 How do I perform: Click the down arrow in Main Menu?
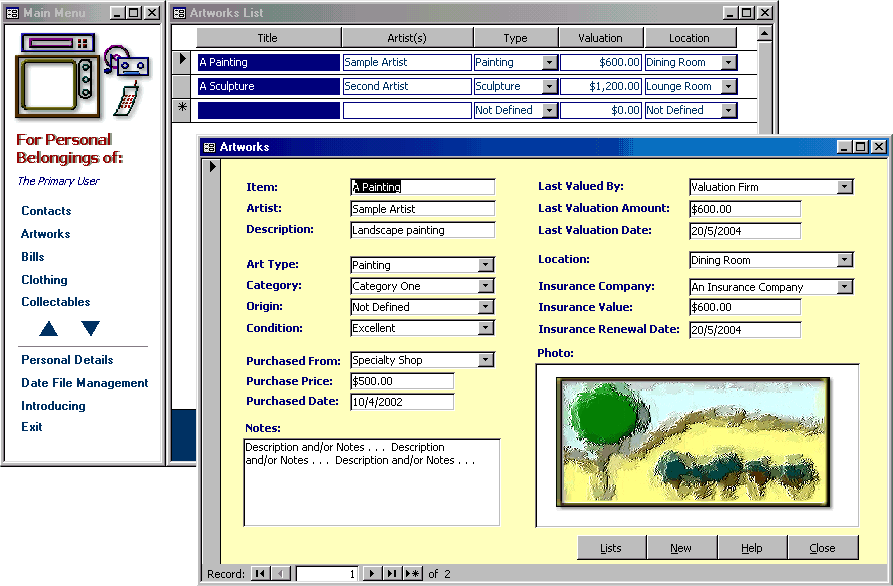pos(90,328)
